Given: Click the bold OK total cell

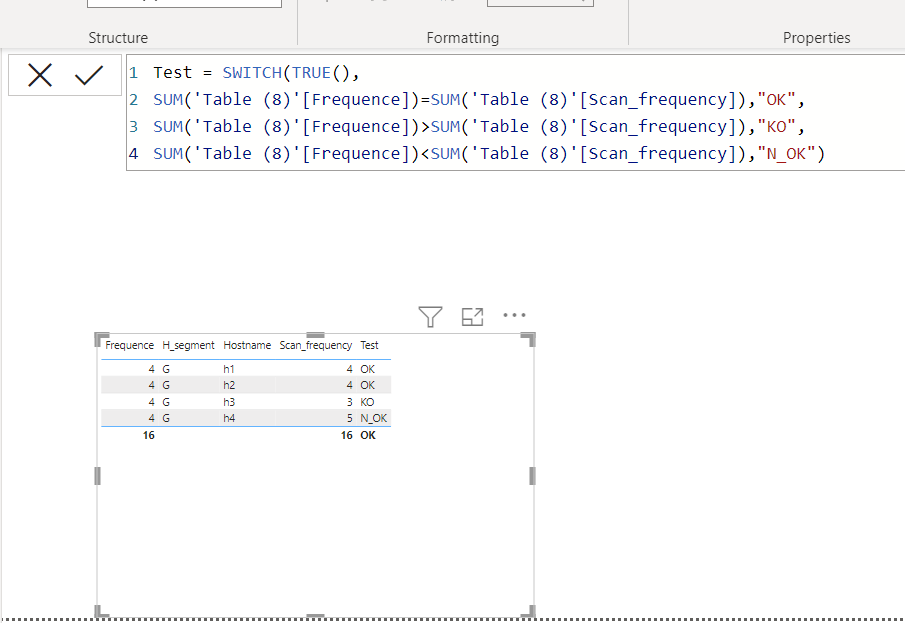Looking at the screenshot, I should pyautogui.click(x=368, y=435).
